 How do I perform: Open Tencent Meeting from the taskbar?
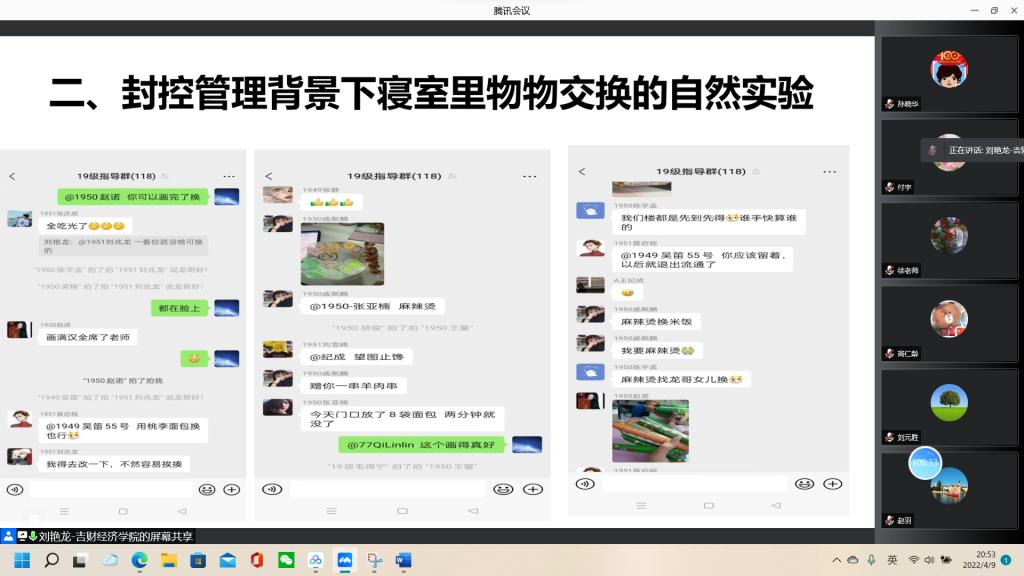click(x=345, y=560)
